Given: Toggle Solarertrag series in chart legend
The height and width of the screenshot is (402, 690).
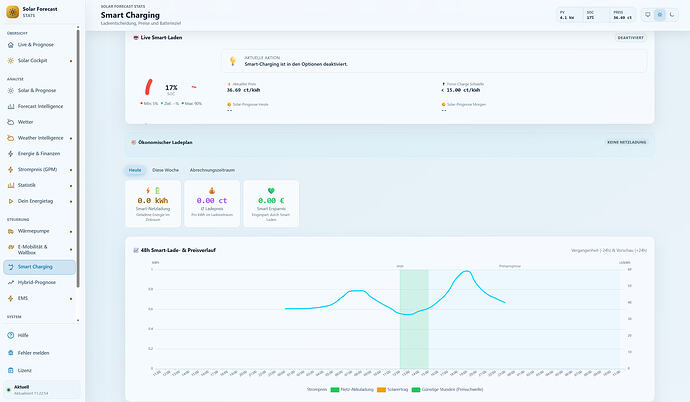Looking at the screenshot, I should pyautogui.click(x=393, y=390).
